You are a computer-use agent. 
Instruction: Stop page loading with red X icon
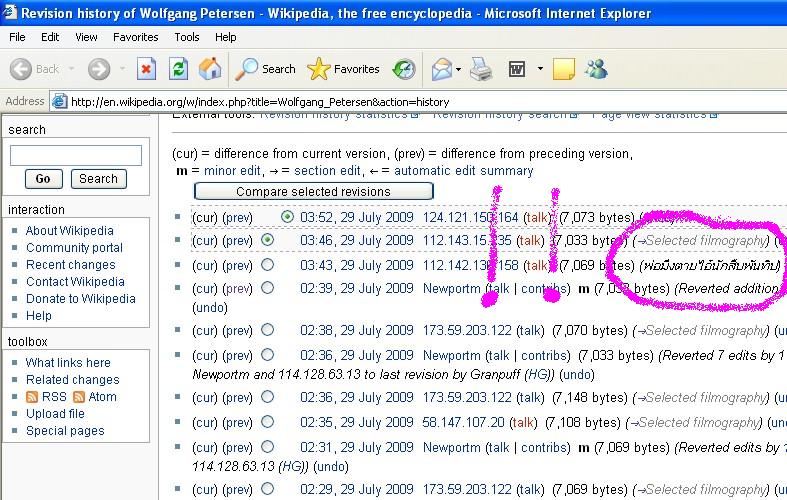coord(146,69)
